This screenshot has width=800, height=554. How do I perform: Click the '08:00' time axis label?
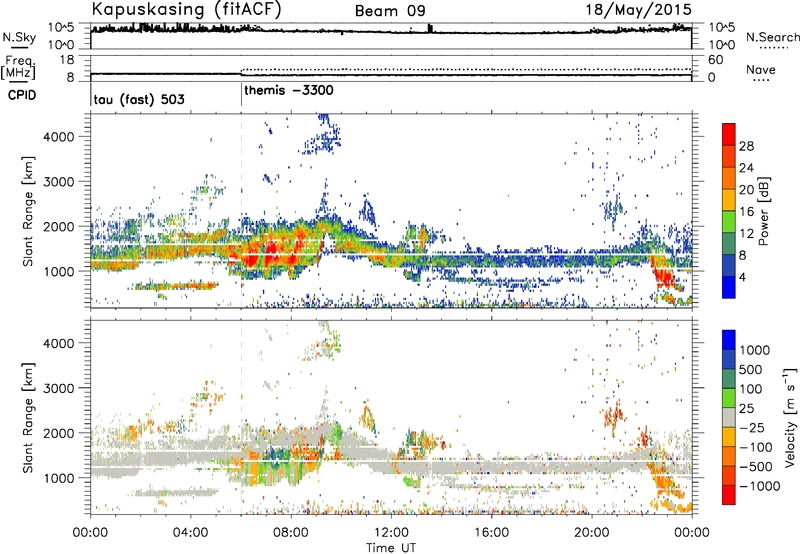[x=290, y=533]
